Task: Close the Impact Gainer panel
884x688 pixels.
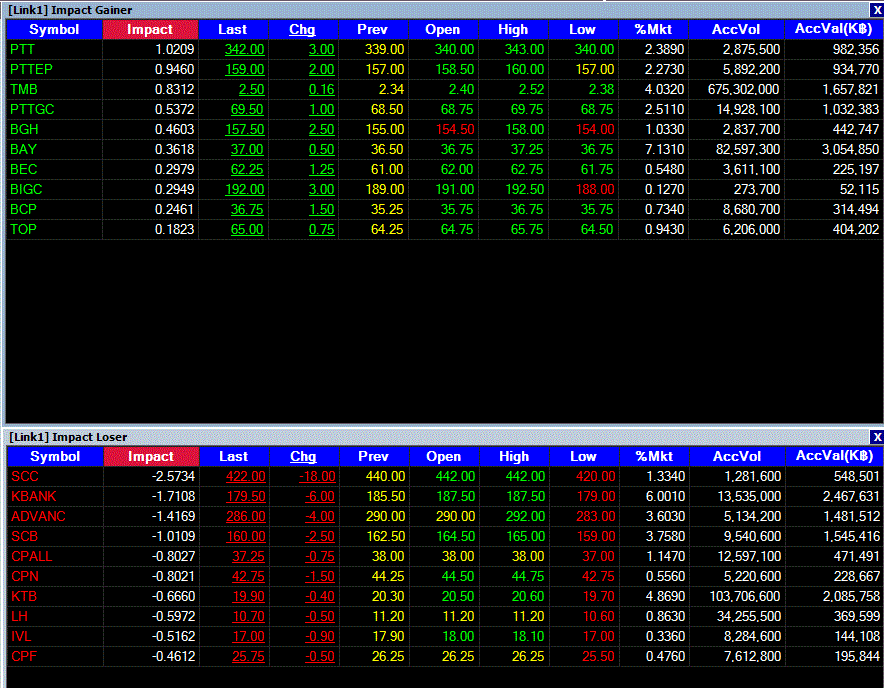Action: coord(877,10)
